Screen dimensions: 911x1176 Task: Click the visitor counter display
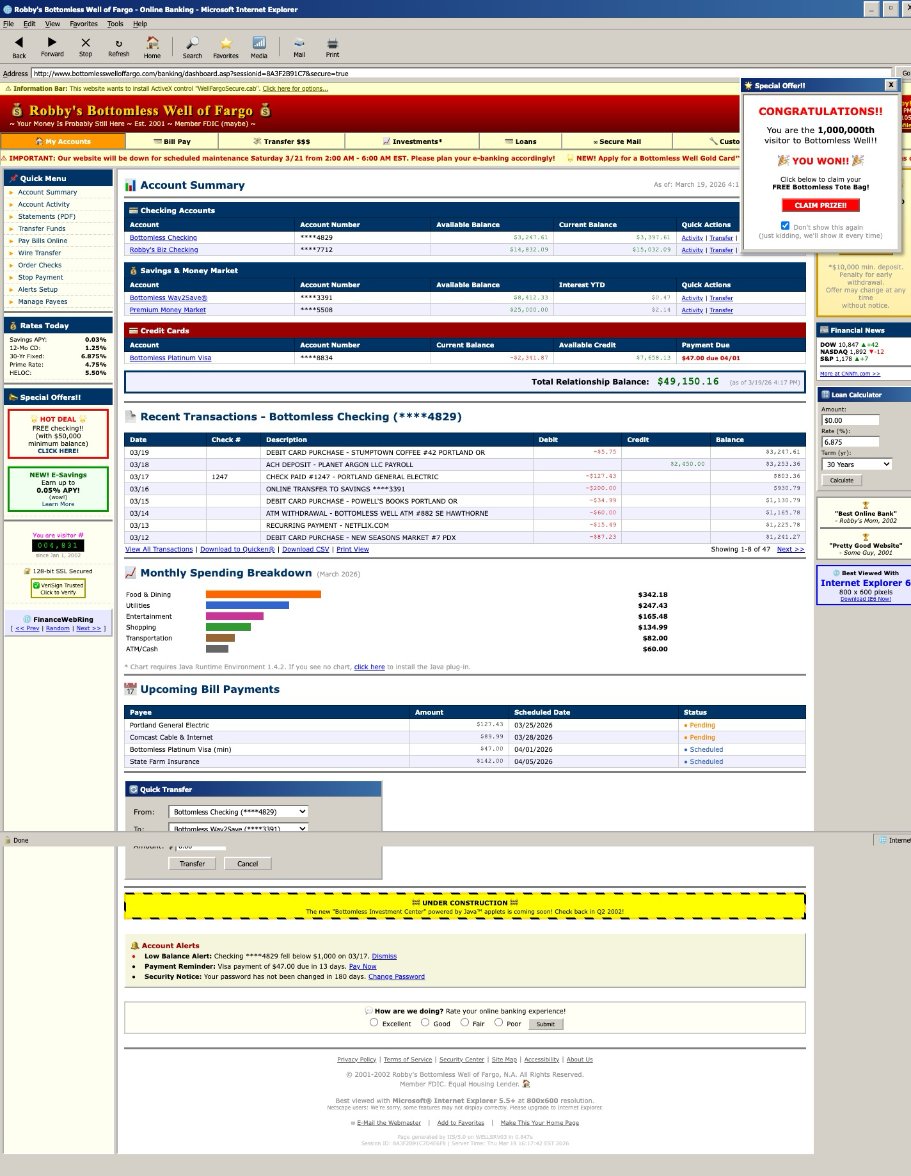pos(58,545)
